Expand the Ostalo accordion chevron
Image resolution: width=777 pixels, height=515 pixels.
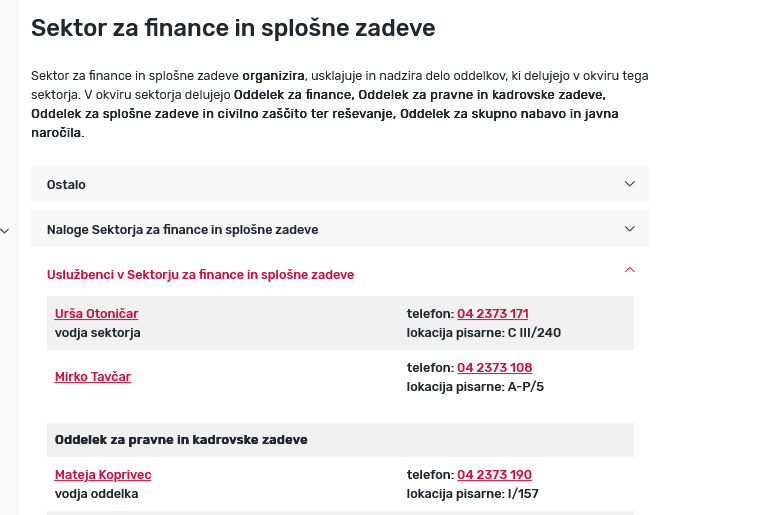click(x=629, y=184)
